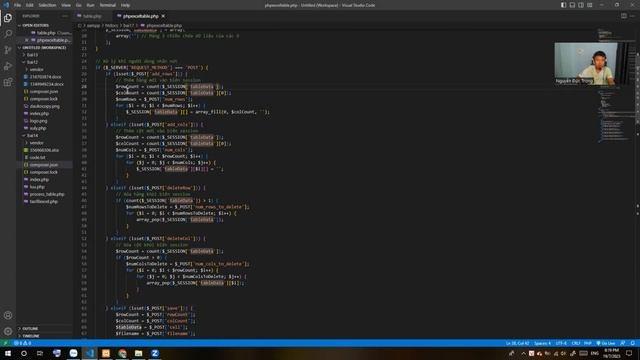
Task: Open Windows Start menu
Action: [x=8, y=353]
